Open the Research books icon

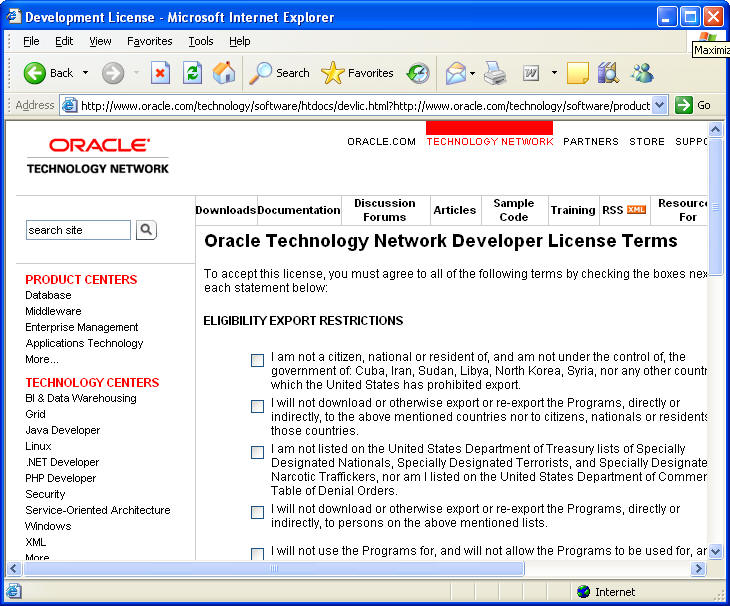pyautogui.click(x=608, y=73)
